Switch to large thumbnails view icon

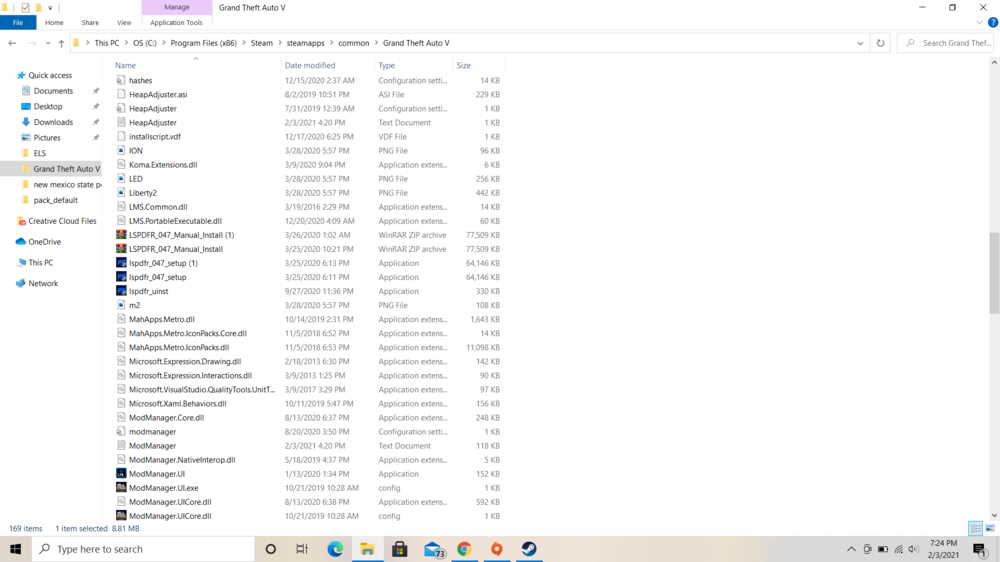point(990,528)
